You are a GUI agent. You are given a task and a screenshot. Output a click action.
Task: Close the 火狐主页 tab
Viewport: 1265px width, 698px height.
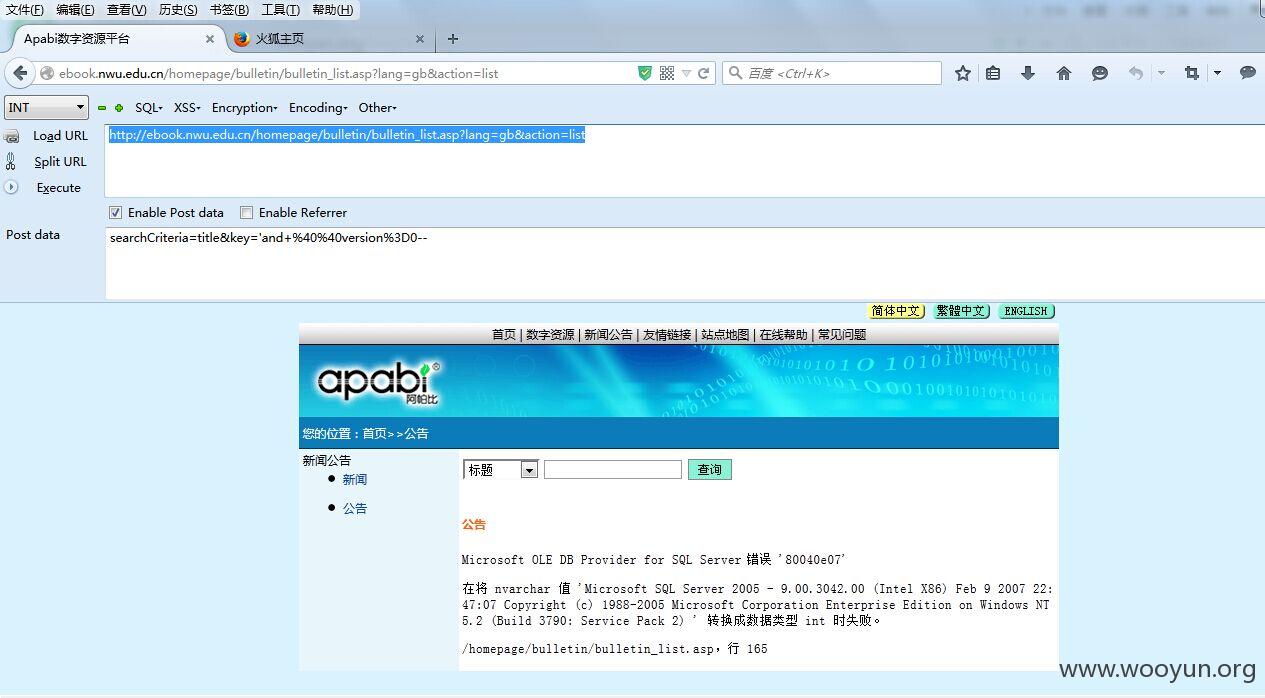point(420,39)
